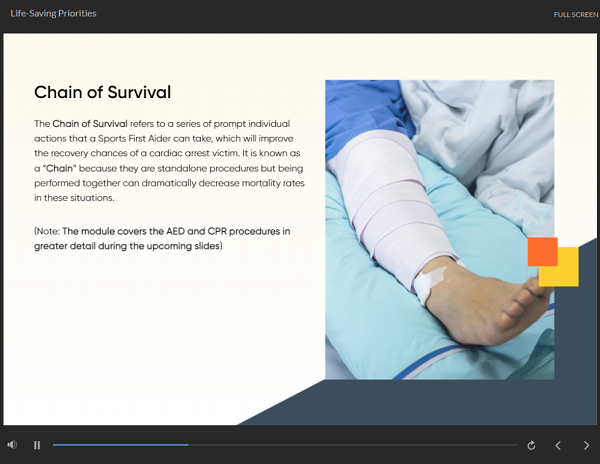
Task: Pause the slide playback
Action: coord(37,445)
